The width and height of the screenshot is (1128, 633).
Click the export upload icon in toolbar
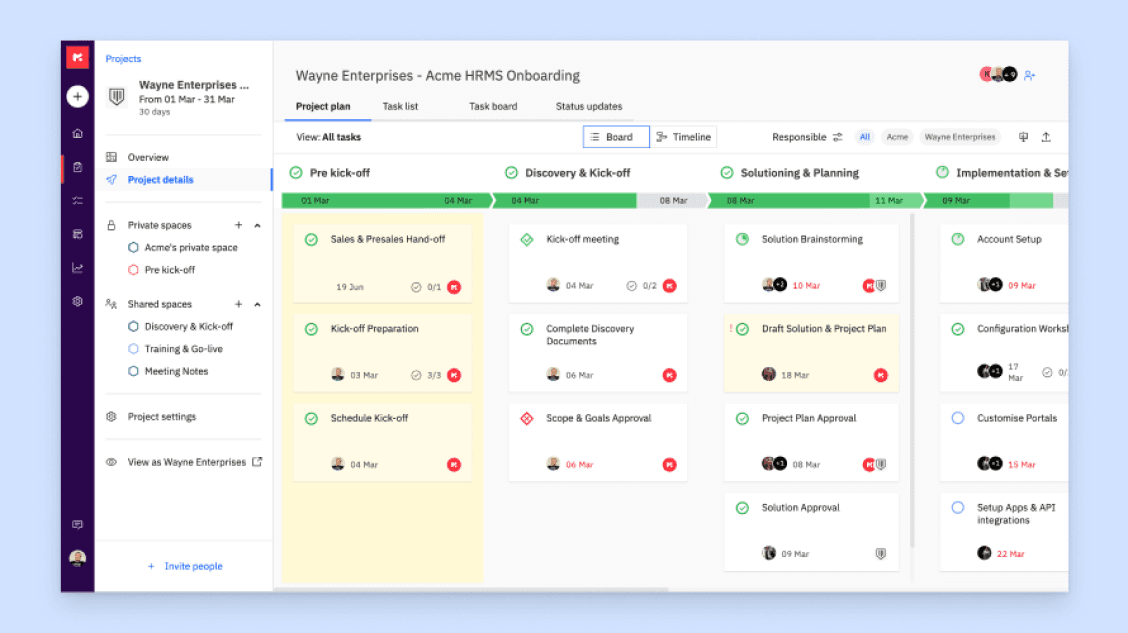[x=1046, y=137]
